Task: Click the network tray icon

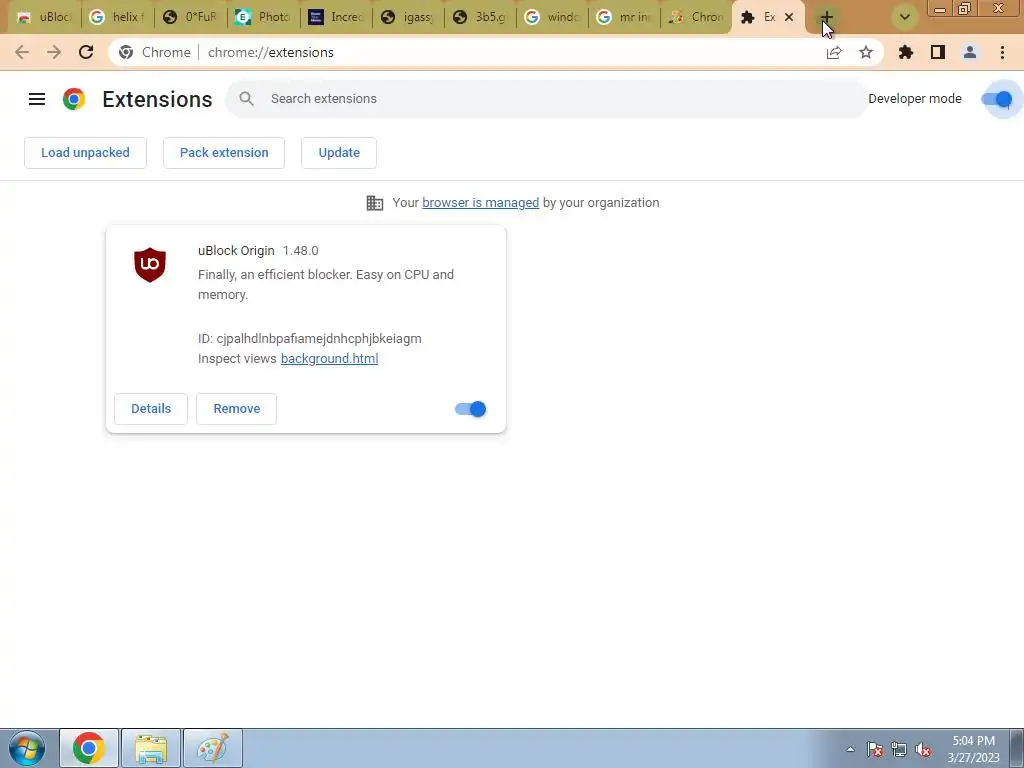Action: (x=899, y=750)
